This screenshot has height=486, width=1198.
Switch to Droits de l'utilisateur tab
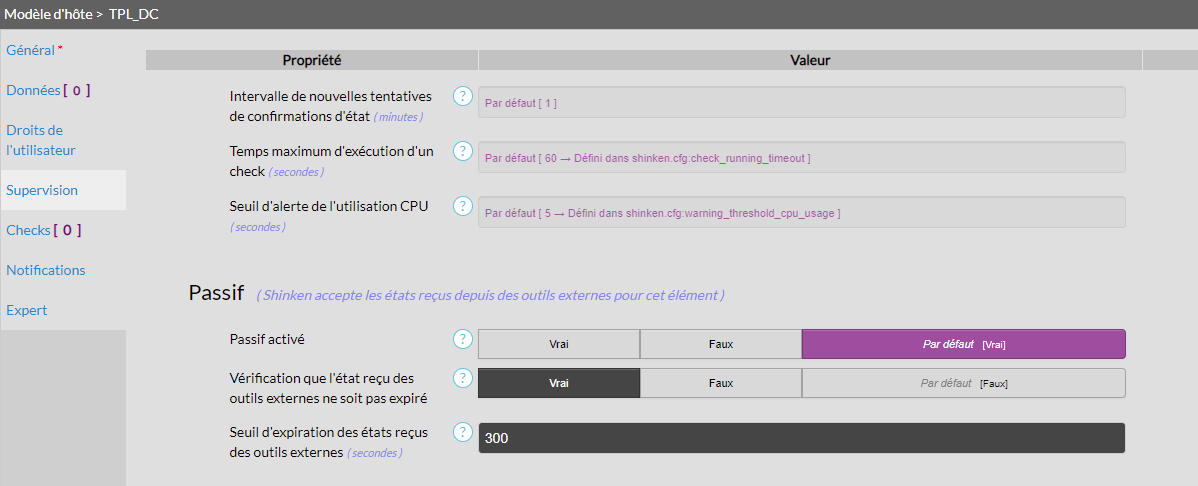40,140
